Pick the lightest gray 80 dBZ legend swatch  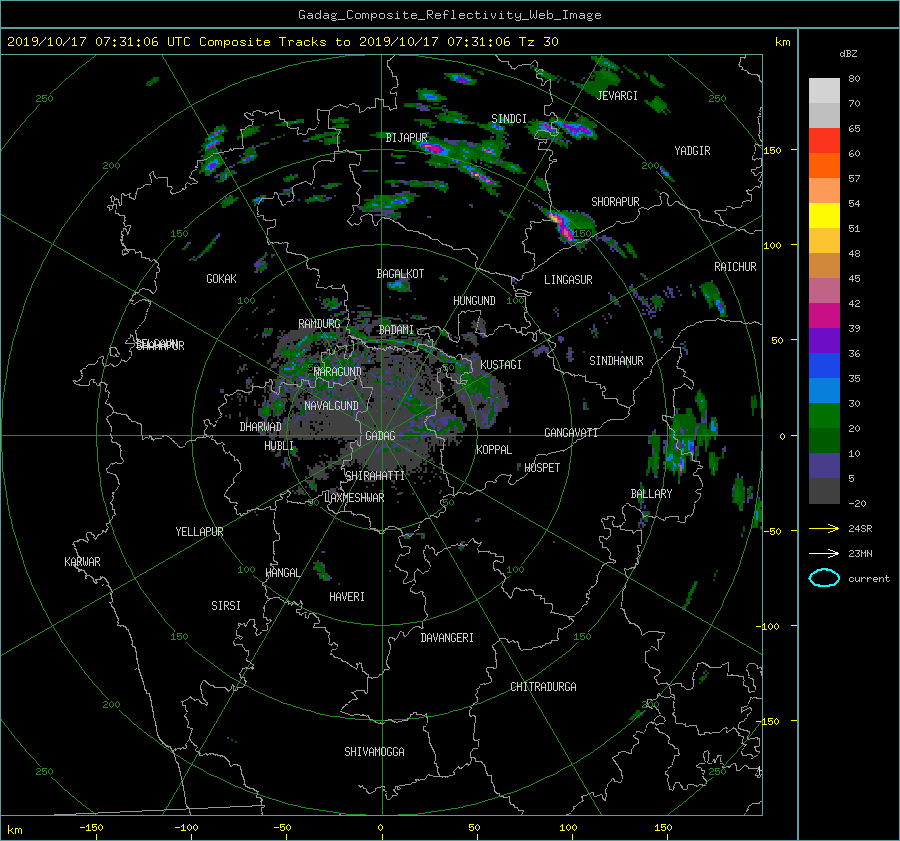pos(824,90)
